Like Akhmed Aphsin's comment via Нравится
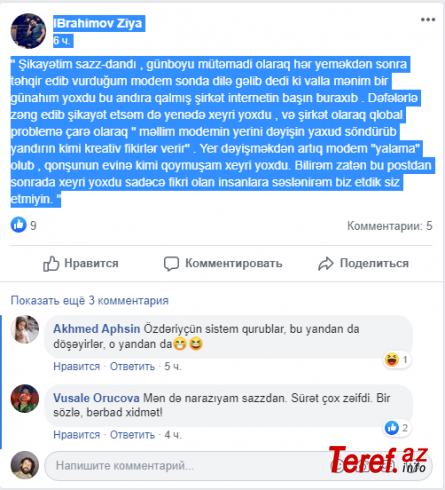The height and width of the screenshot is (490, 445). (x=77, y=367)
